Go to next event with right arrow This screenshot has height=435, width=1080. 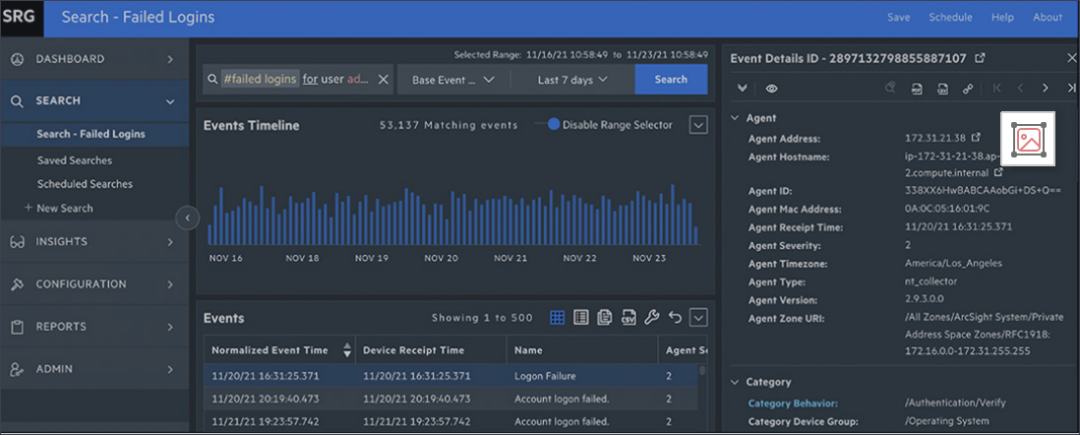(x=1045, y=88)
